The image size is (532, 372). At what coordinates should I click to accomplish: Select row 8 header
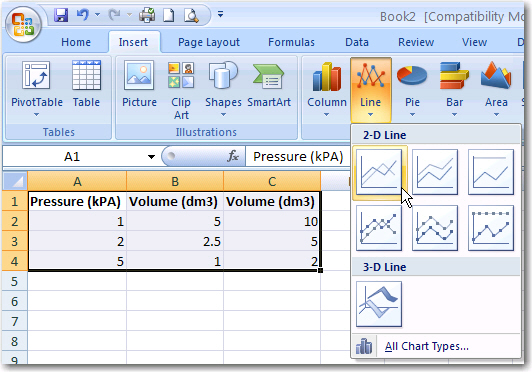click(x=14, y=341)
